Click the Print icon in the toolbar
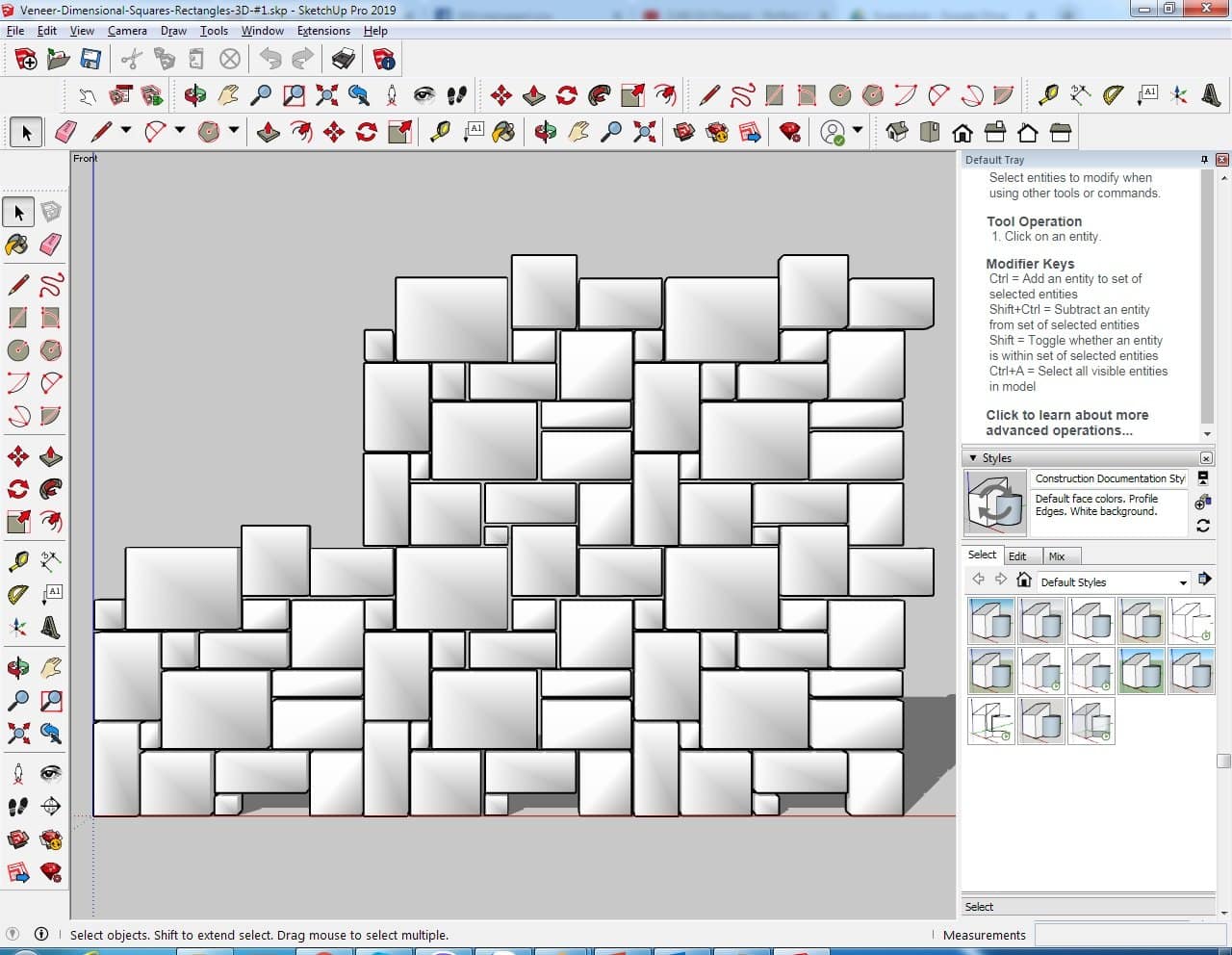The image size is (1232, 955). click(x=344, y=60)
